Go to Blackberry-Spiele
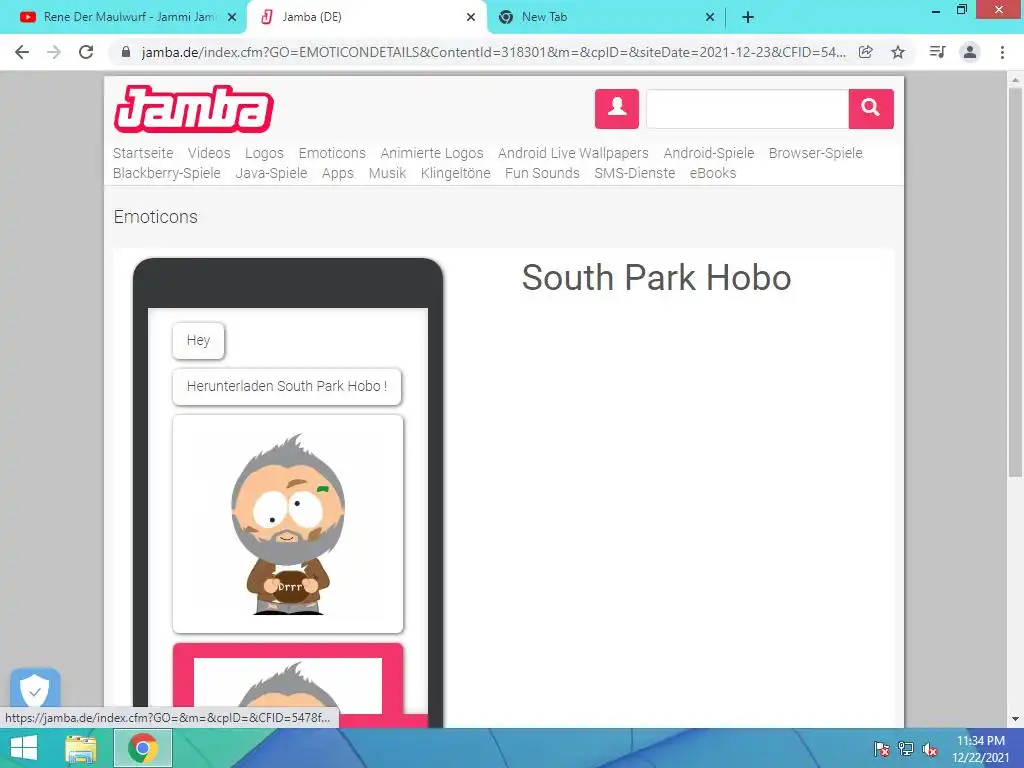1024x768 pixels. (167, 173)
